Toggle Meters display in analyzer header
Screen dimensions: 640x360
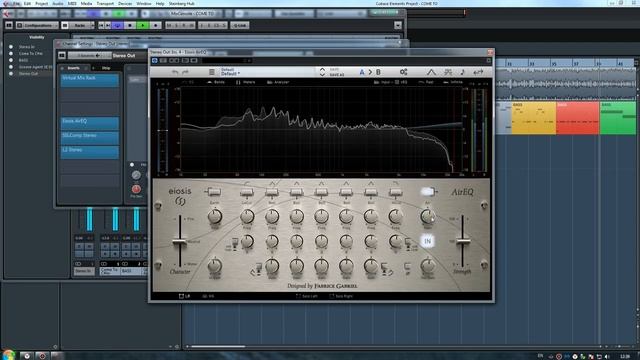click(245, 82)
